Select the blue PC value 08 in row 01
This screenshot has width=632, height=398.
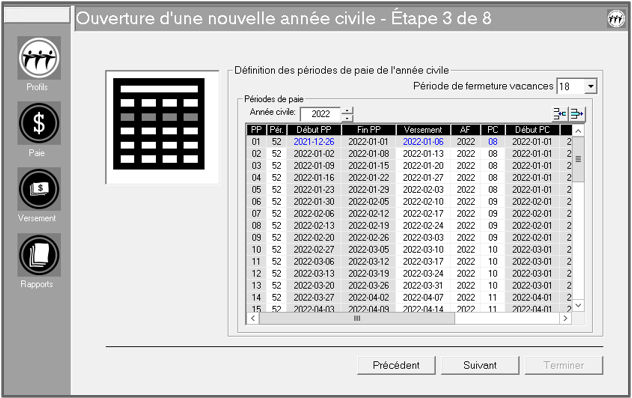[x=493, y=142]
